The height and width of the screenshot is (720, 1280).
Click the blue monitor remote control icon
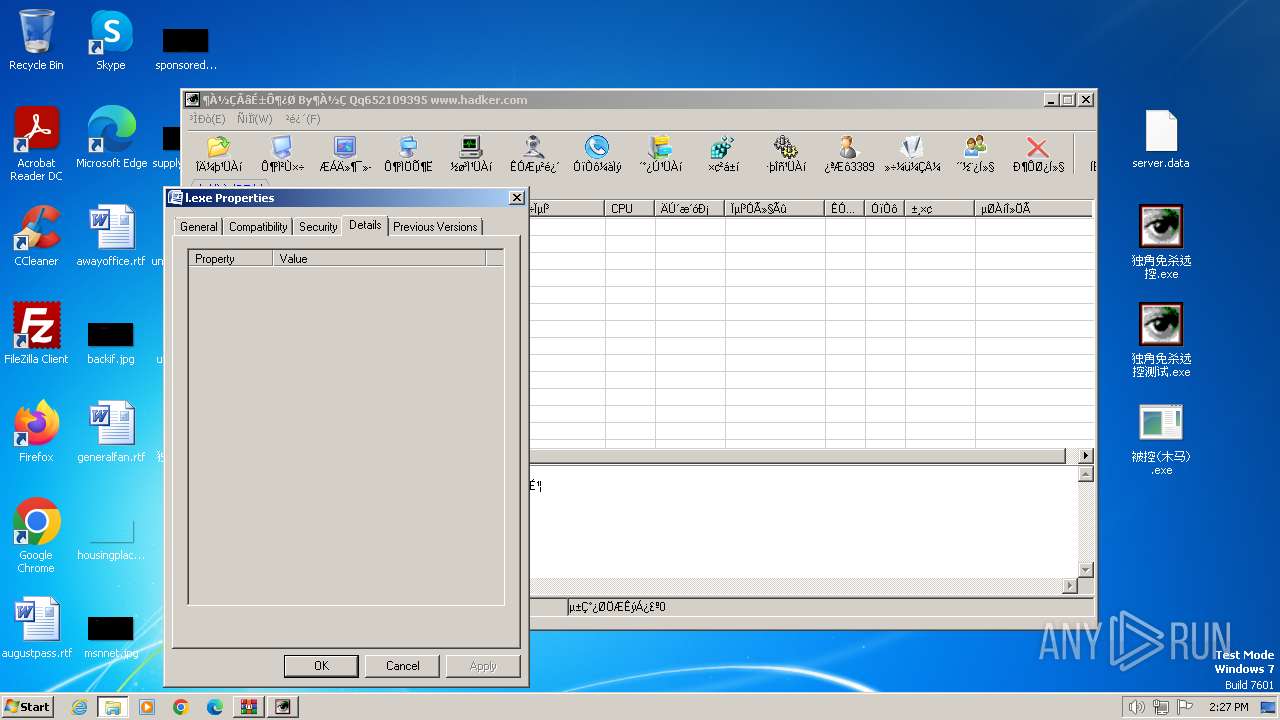click(x=282, y=155)
